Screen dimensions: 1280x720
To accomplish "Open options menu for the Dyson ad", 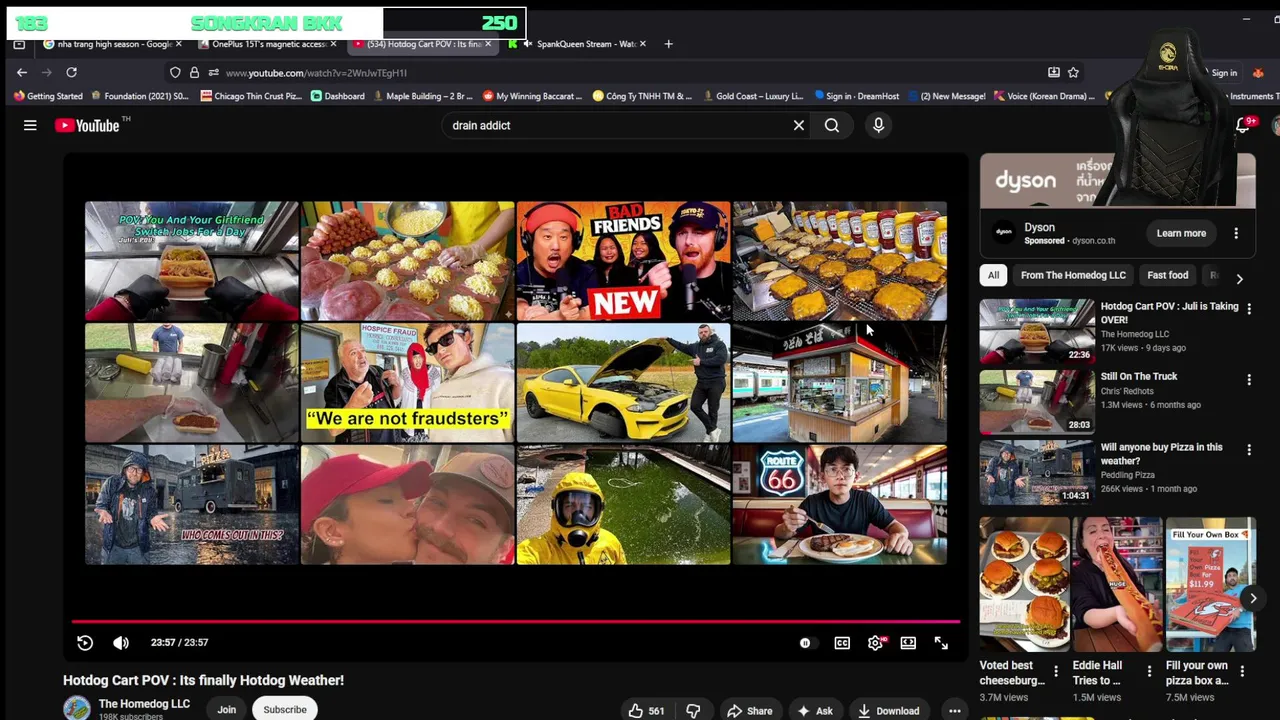I will click(x=1236, y=233).
